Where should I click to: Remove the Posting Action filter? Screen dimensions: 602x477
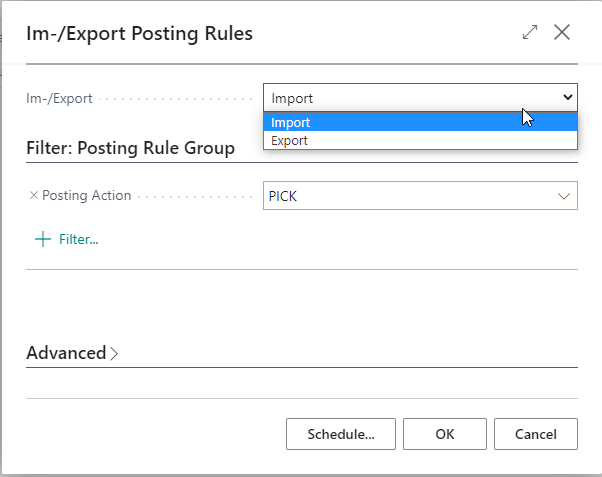pyautogui.click(x=34, y=195)
